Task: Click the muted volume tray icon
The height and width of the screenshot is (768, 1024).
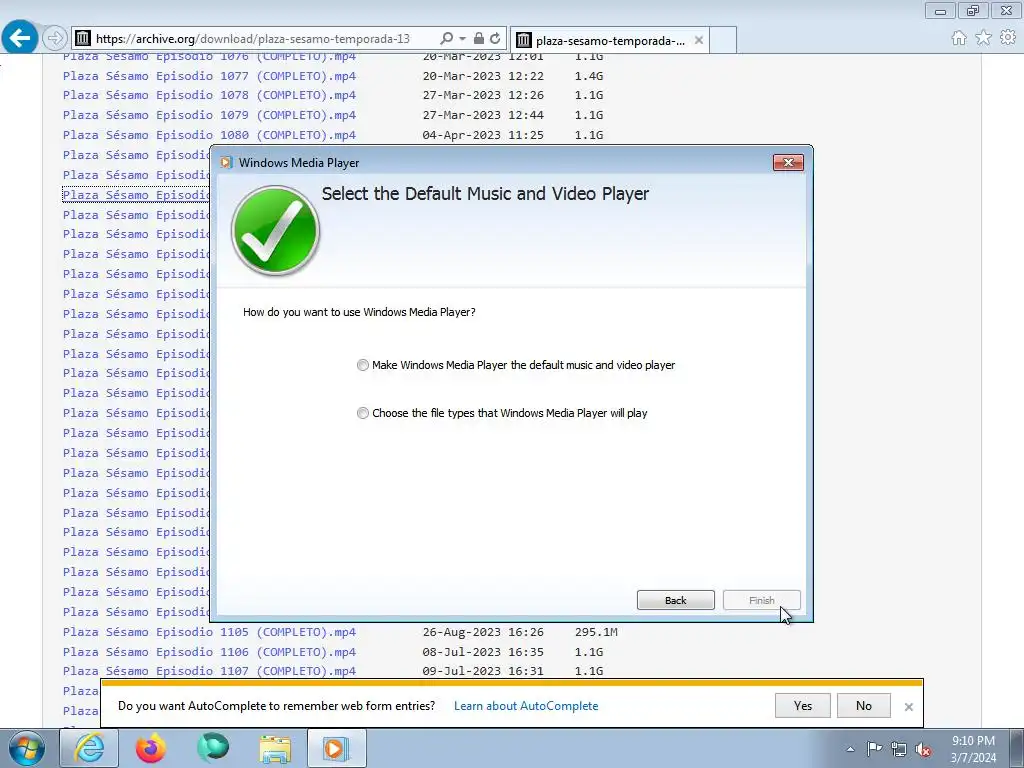Action: click(x=923, y=749)
